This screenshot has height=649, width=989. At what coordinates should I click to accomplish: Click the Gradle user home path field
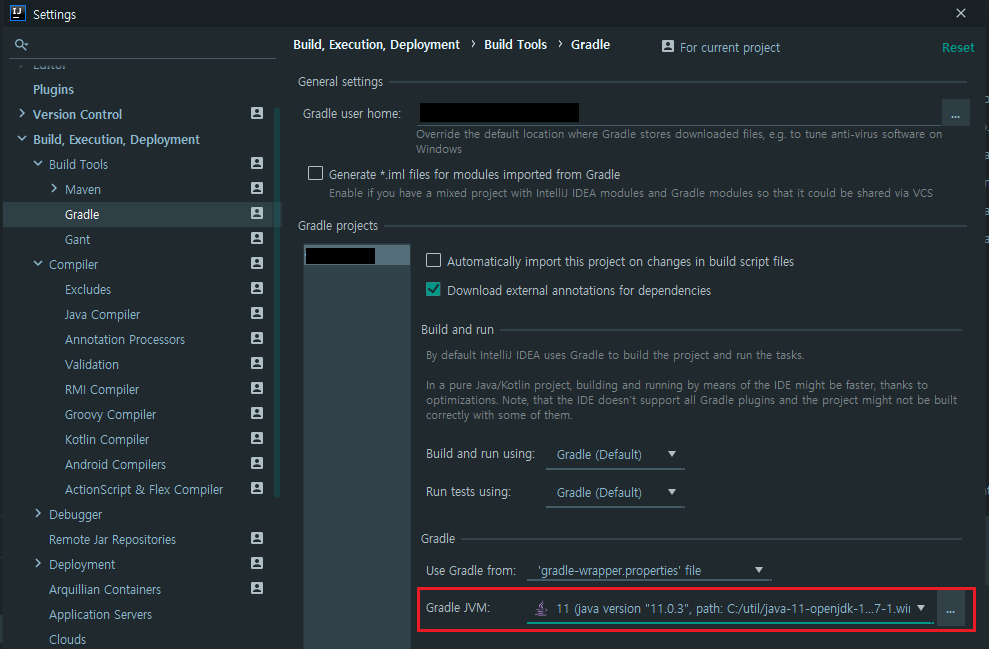679,114
